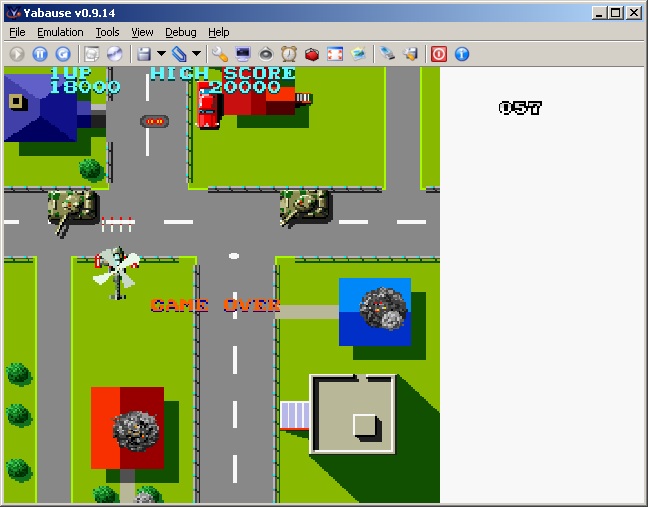Click the USB transfer icon
Image resolution: width=648 pixels, height=507 pixels.
[x=387, y=54]
